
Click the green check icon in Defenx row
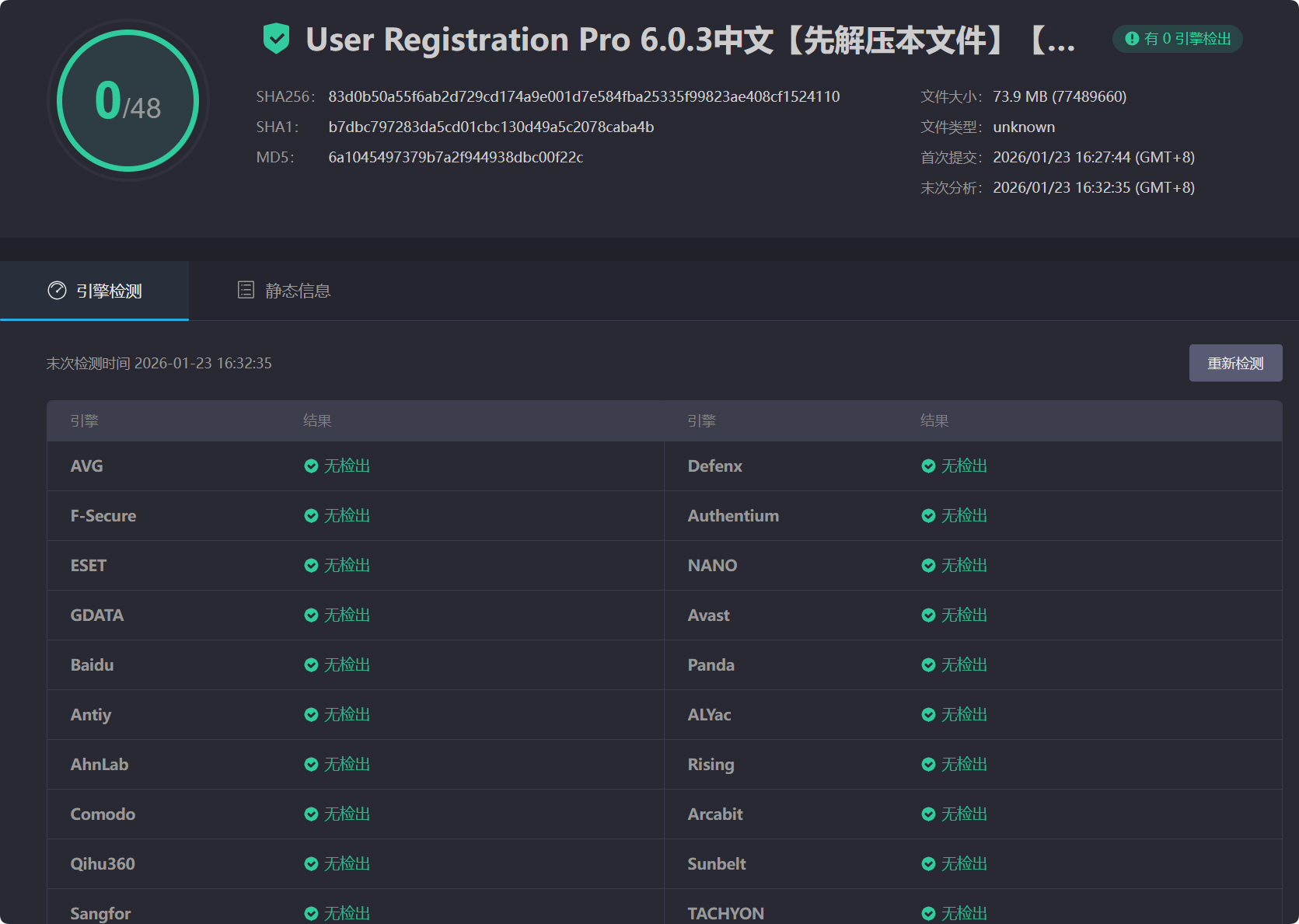coord(928,466)
